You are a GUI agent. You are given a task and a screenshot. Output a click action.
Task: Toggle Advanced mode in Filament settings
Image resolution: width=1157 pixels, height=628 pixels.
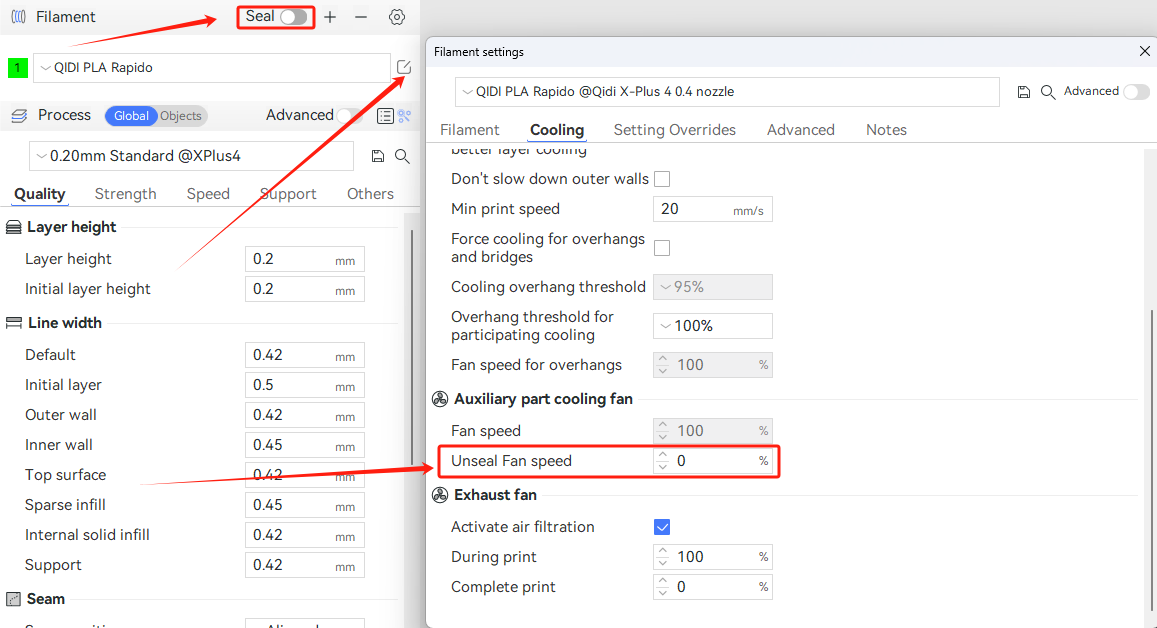click(1136, 92)
